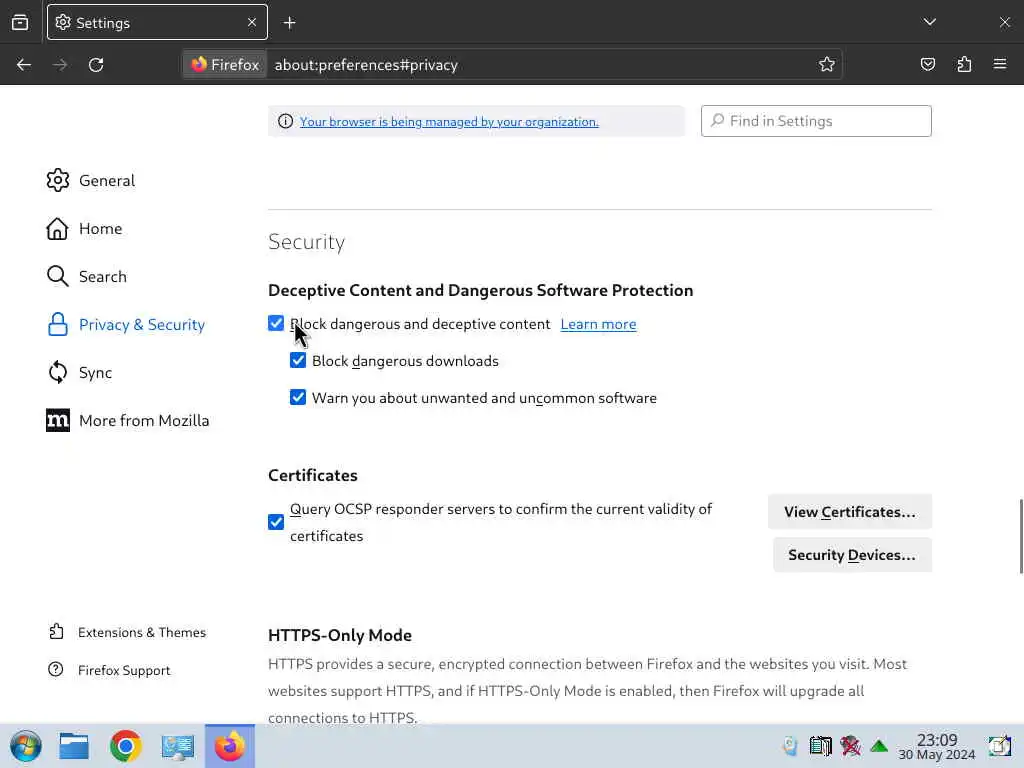This screenshot has height=768, width=1024.
Task: Click the View Certificates button
Action: tap(849, 512)
